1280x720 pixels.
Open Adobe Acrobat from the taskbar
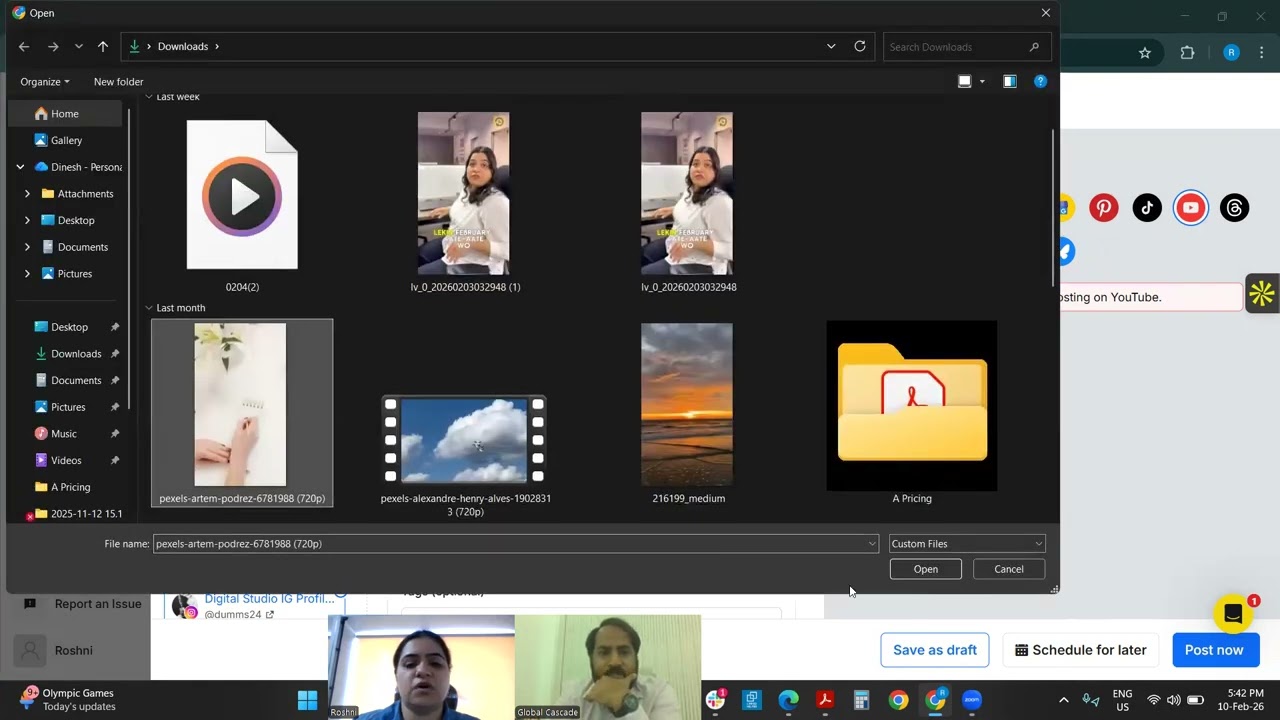(825, 700)
